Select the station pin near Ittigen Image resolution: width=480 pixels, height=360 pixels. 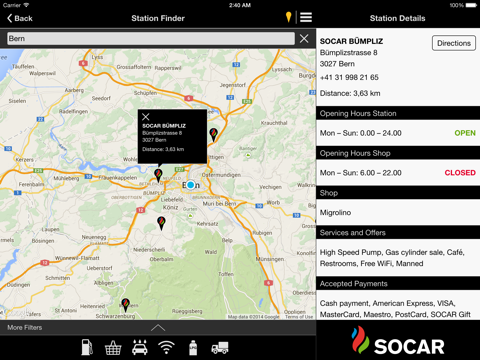pyautogui.click(x=213, y=134)
